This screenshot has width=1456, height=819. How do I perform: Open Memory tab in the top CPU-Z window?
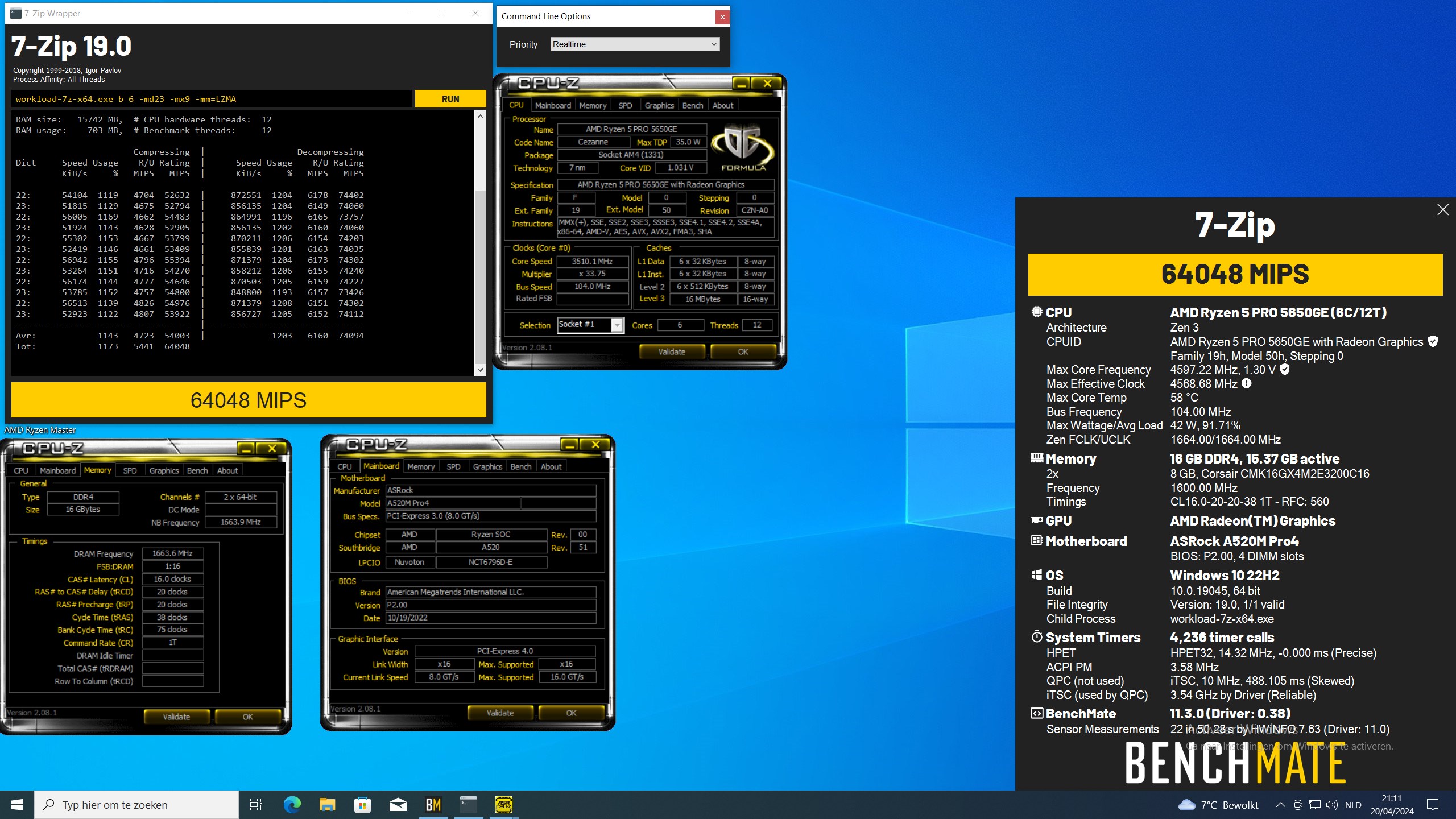[x=593, y=105]
